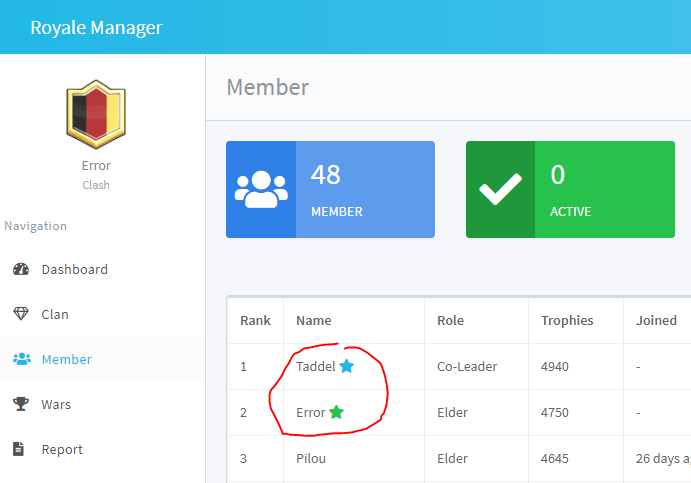This screenshot has width=691, height=483.
Task: Open the Report navigation link
Action: click(61, 449)
